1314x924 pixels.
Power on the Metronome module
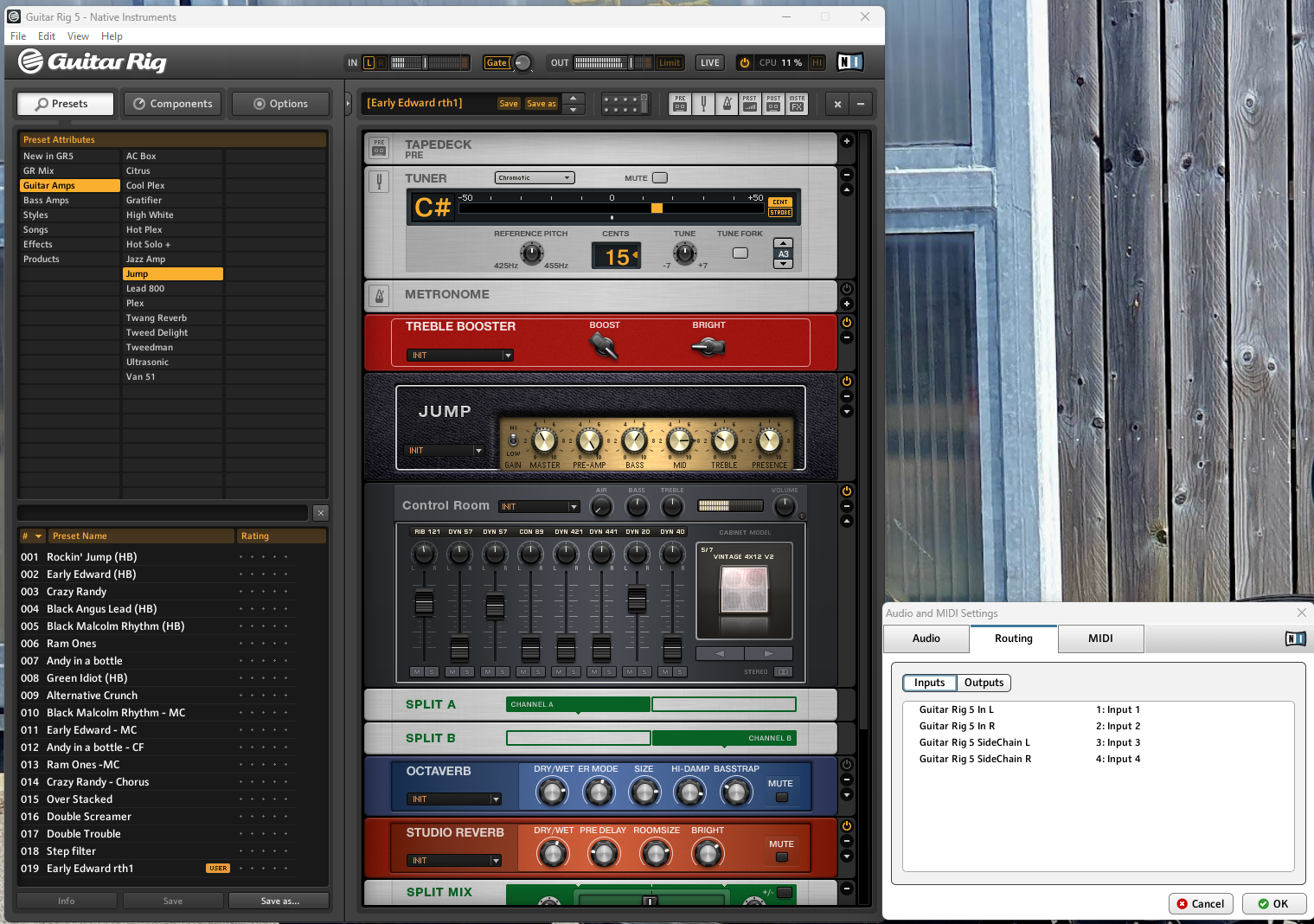[x=847, y=289]
